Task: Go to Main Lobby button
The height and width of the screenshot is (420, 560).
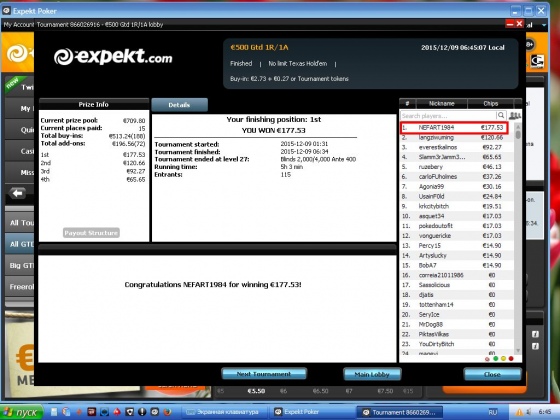Action: pos(372,374)
